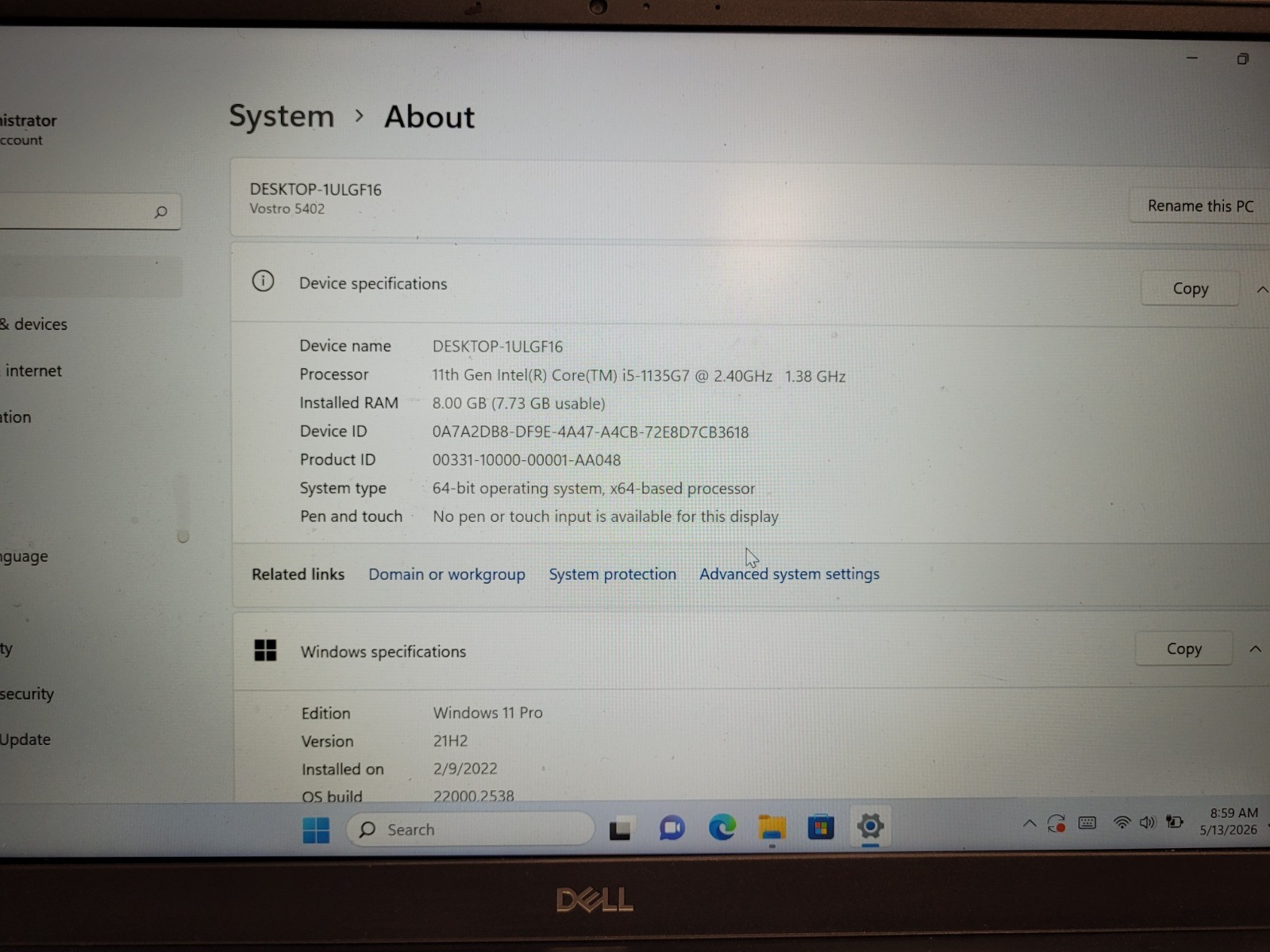Collapse the Windows specifications section
The image size is (1270, 952).
point(1255,649)
